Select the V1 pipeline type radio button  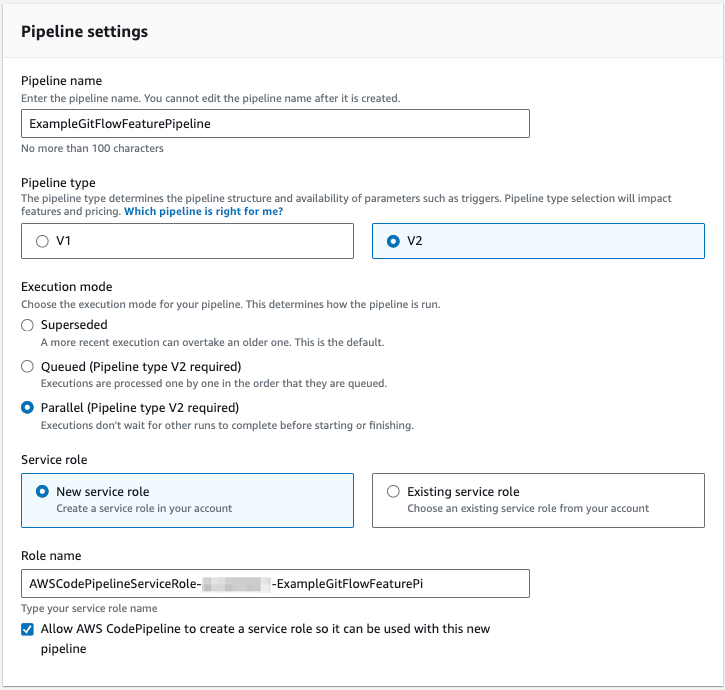click(x=41, y=241)
